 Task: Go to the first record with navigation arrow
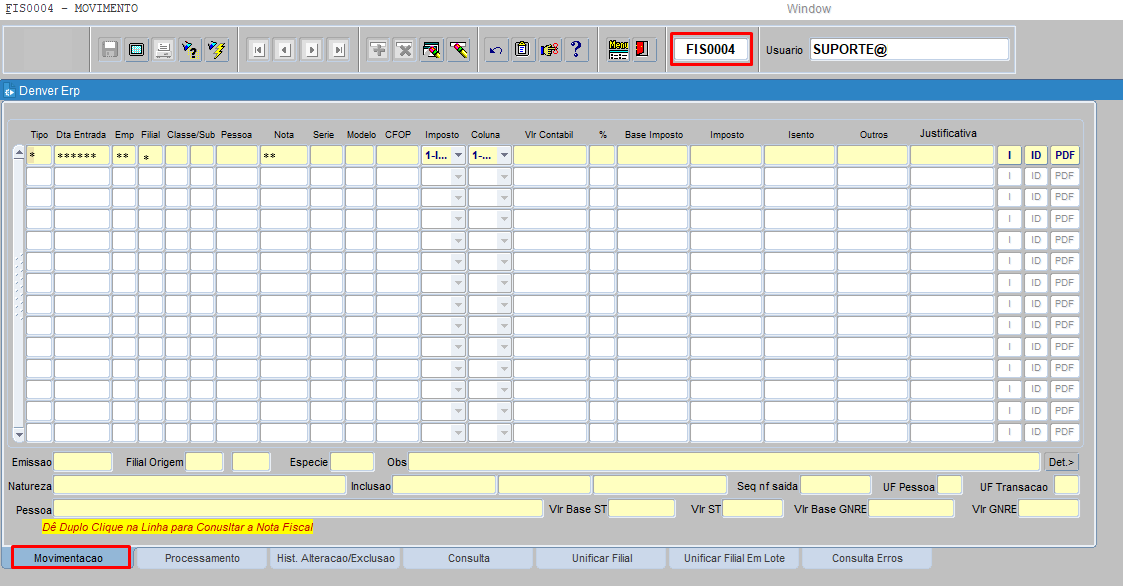(x=258, y=50)
